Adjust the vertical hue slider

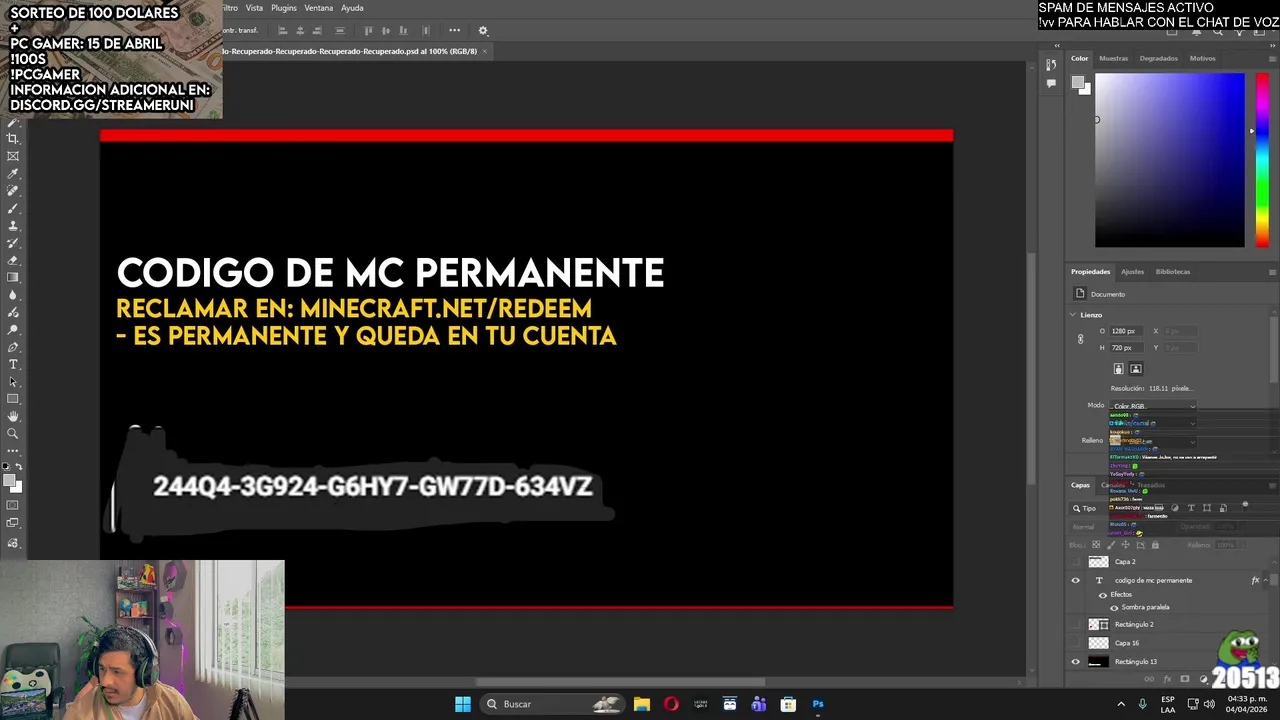[1262, 160]
